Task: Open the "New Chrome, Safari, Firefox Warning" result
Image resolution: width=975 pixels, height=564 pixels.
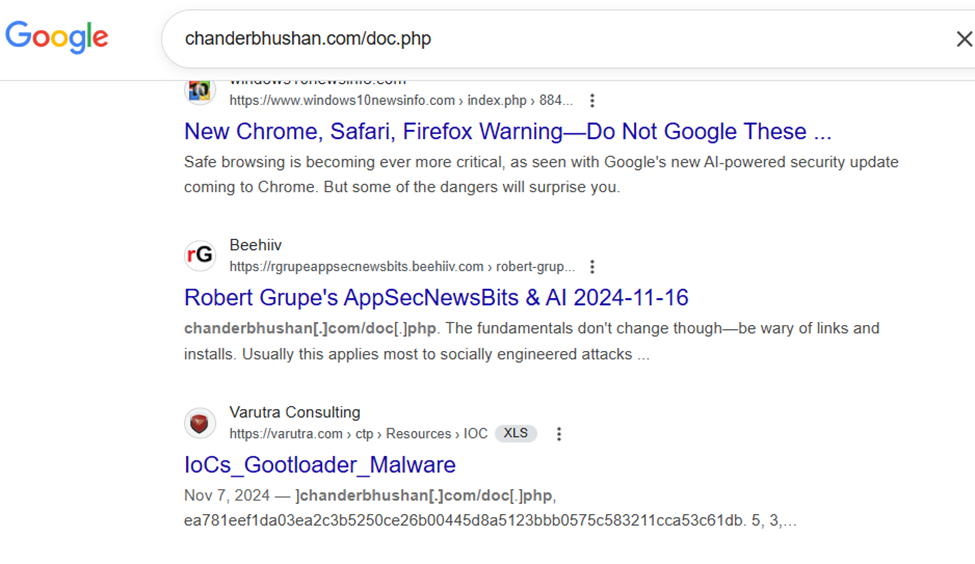Action: click(x=507, y=132)
